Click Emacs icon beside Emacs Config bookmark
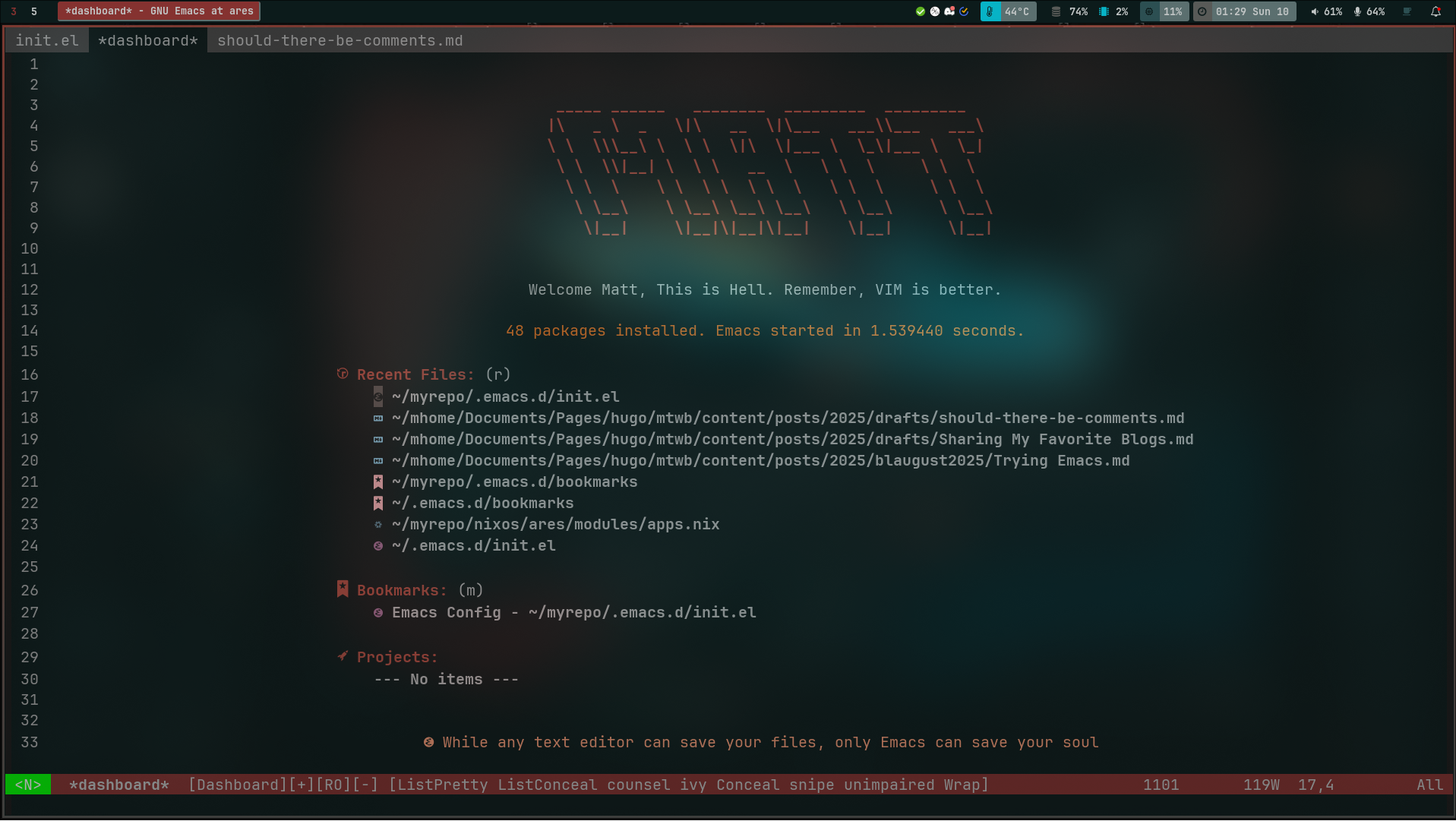The height and width of the screenshot is (821, 1456). coord(378,613)
